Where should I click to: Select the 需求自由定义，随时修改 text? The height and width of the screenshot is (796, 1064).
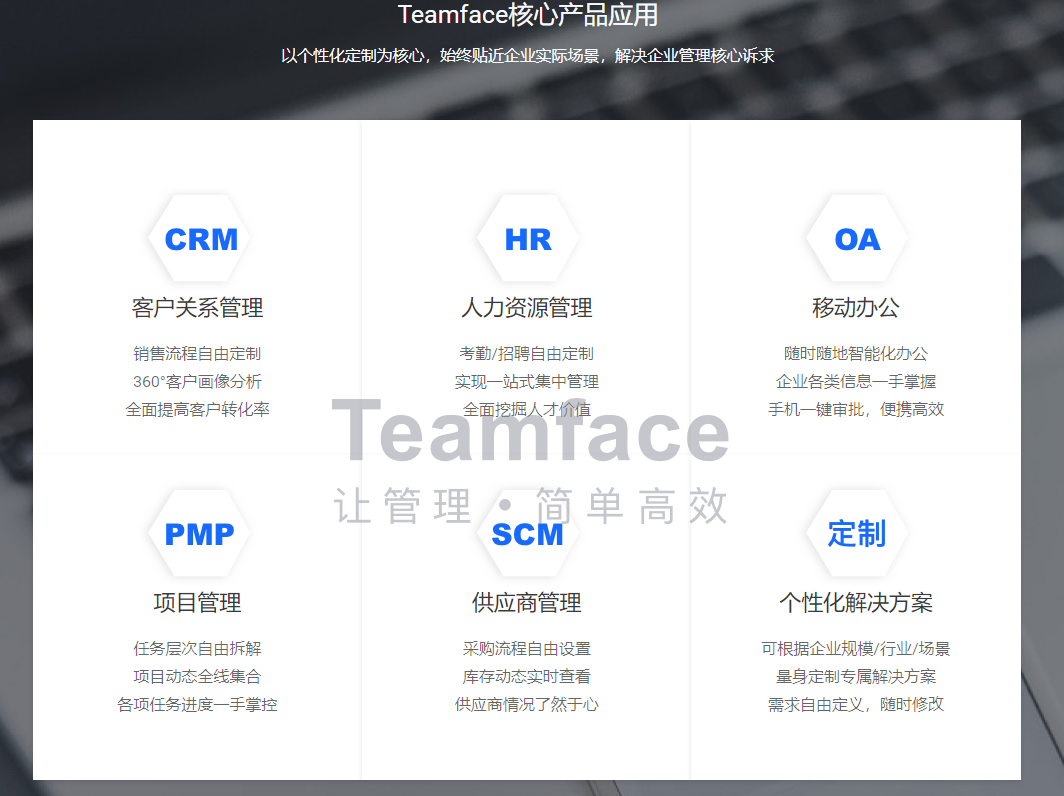tap(856, 704)
